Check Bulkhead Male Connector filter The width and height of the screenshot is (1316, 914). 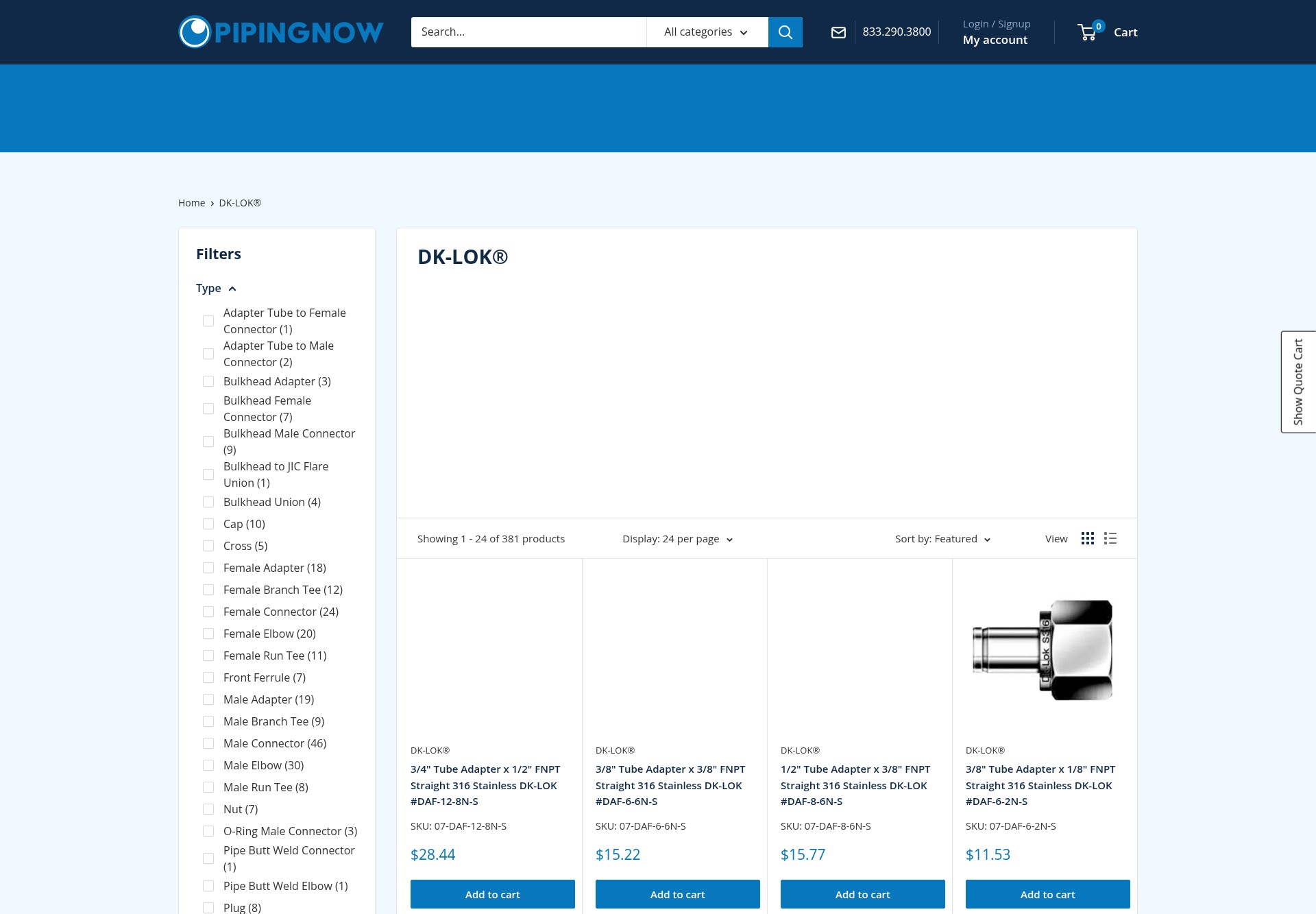pos(208,442)
